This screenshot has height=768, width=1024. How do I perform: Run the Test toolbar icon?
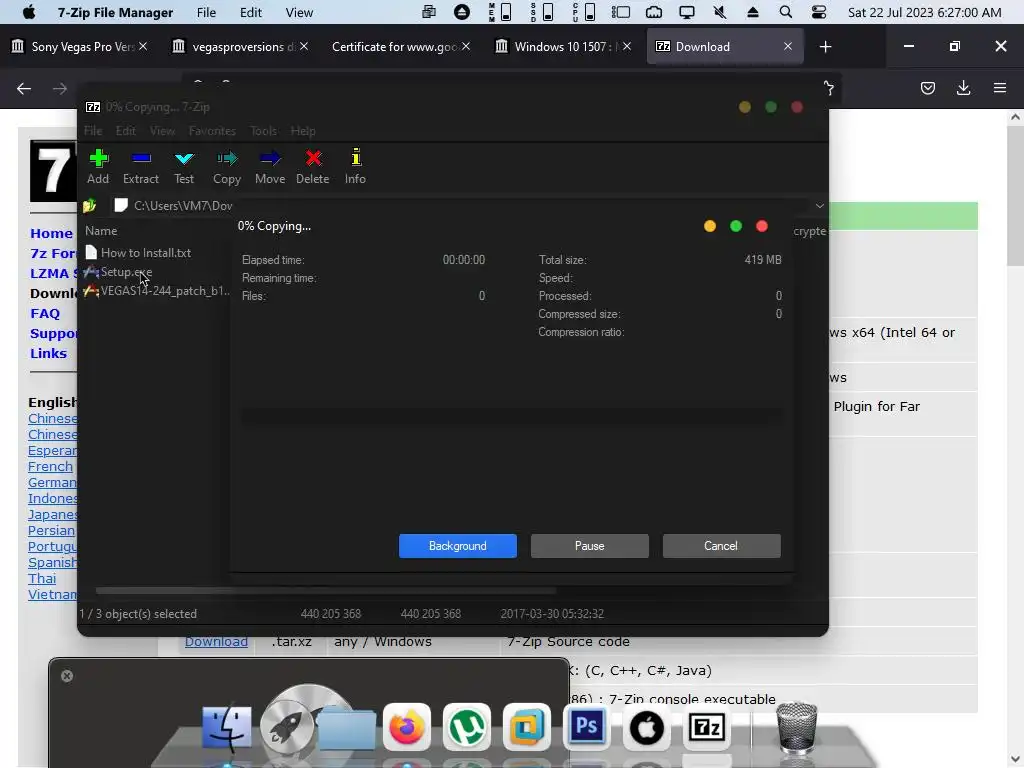point(184,167)
